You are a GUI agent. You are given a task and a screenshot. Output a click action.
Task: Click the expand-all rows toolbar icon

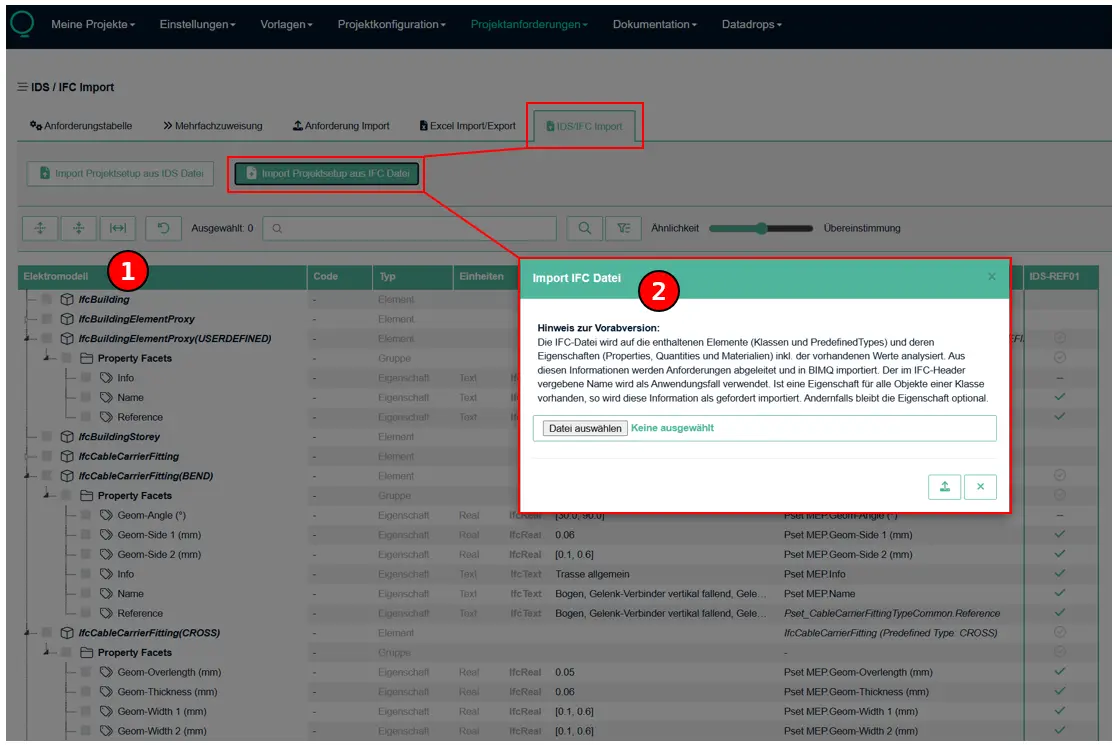coord(40,228)
